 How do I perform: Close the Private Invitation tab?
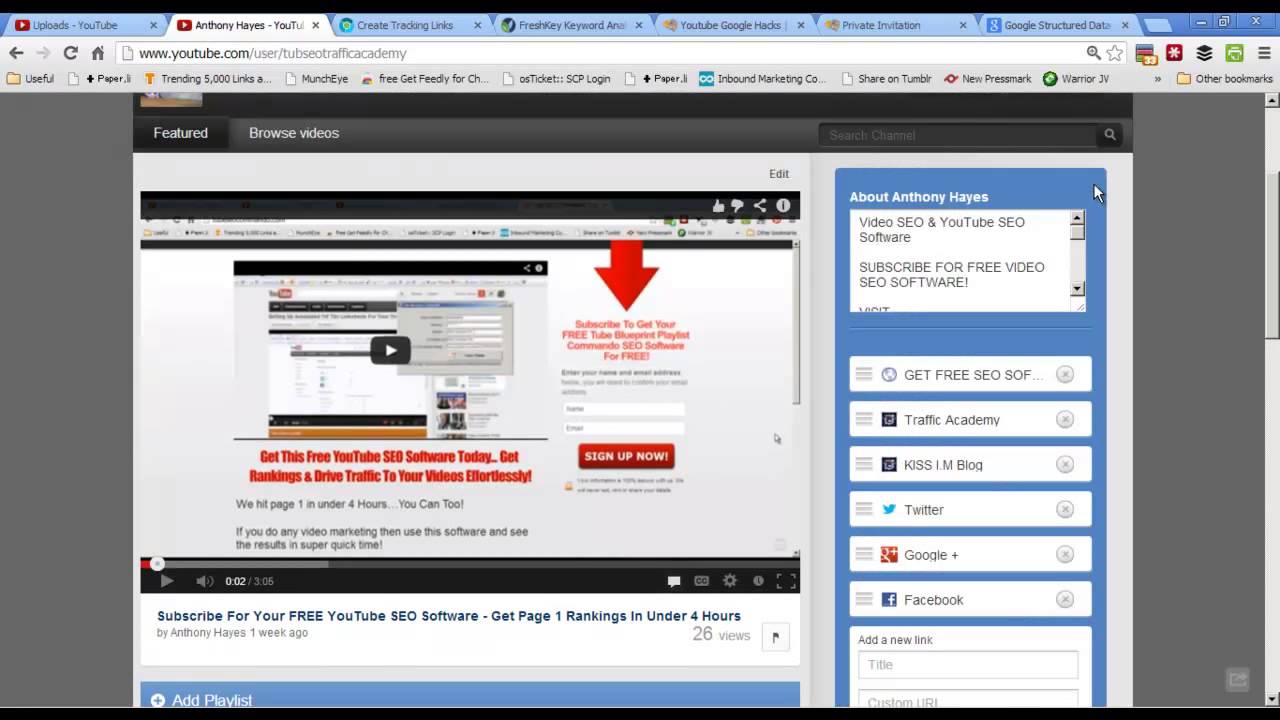(x=963, y=25)
